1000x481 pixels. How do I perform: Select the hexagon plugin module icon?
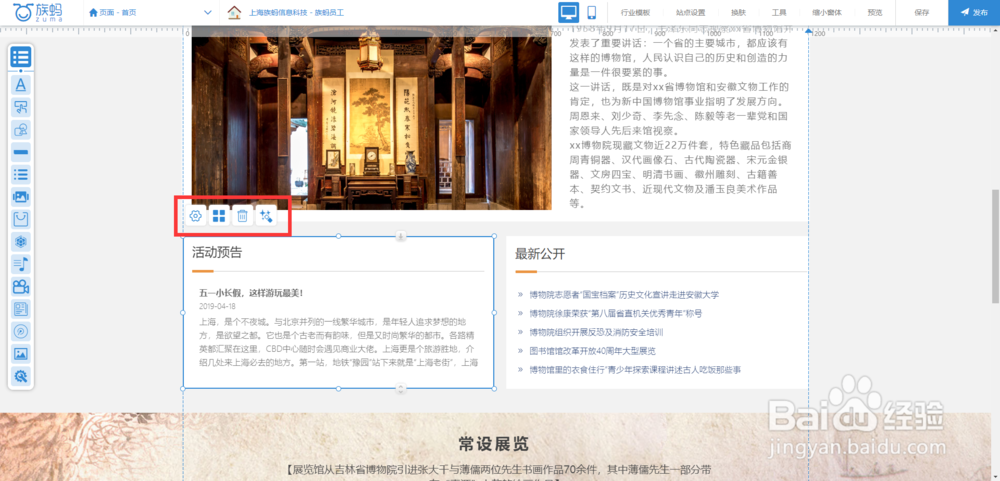pyautogui.click(x=20, y=242)
